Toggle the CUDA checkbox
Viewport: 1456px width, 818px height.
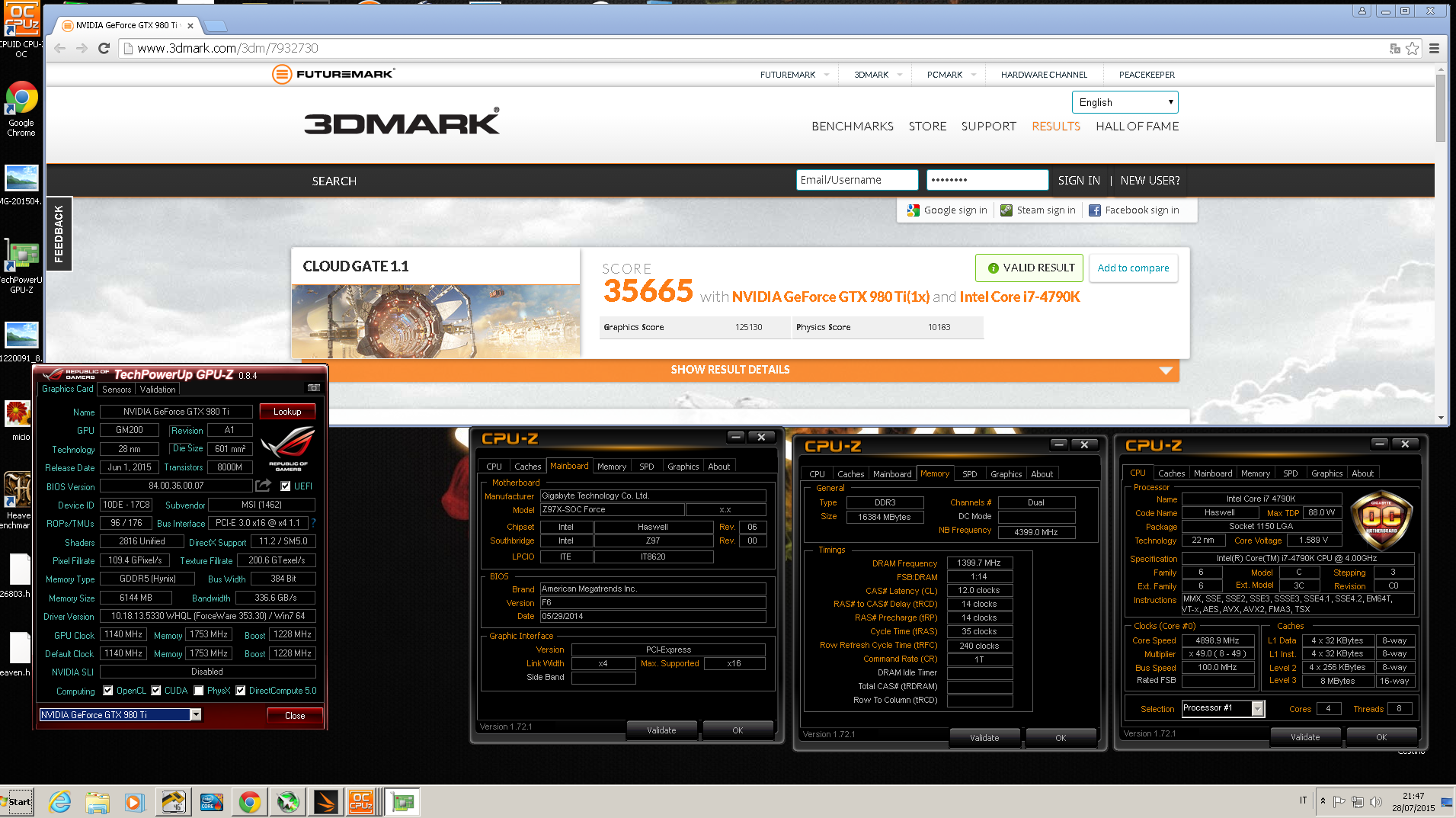click(x=156, y=691)
